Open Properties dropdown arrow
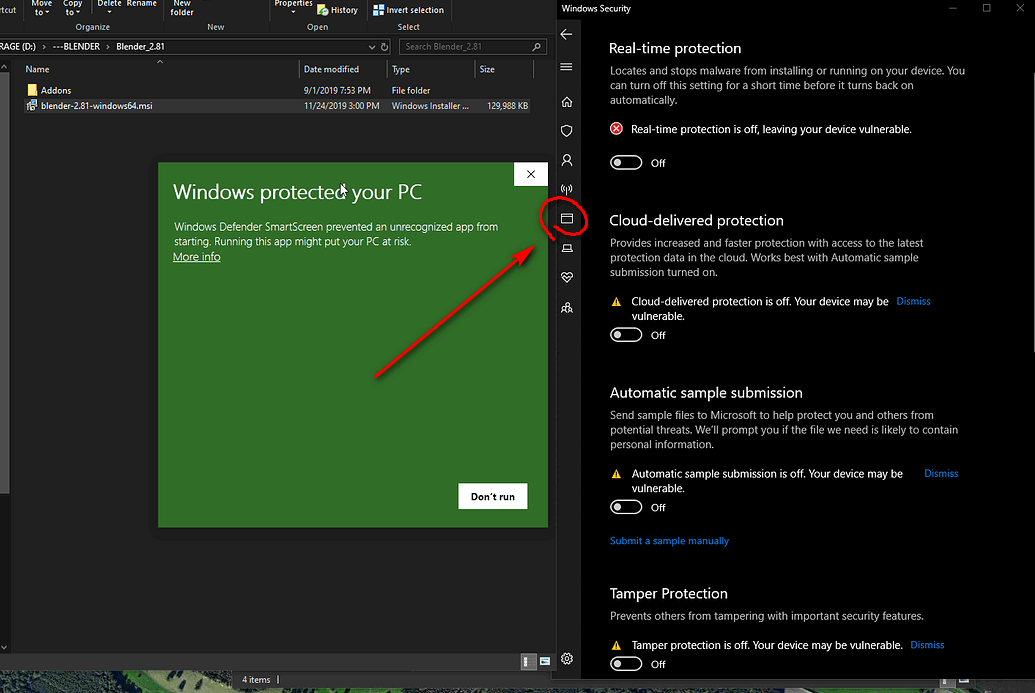The height and width of the screenshot is (693, 1035). coord(293,12)
